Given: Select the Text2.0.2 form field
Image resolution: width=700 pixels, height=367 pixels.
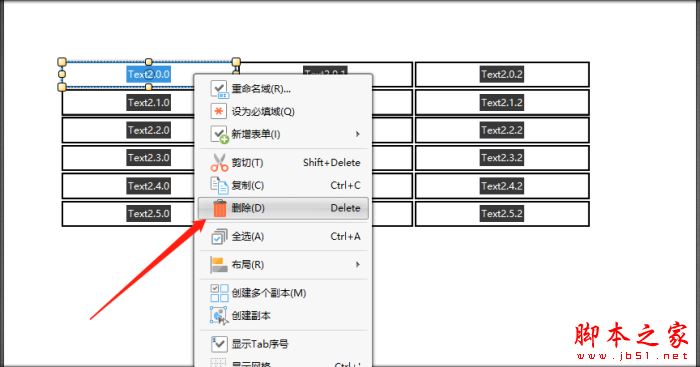Looking at the screenshot, I should click(x=502, y=74).
